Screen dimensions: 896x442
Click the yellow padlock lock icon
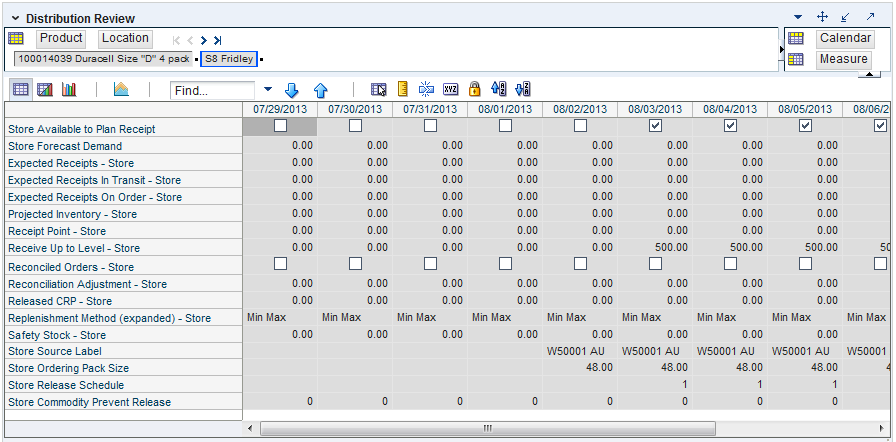474,89
